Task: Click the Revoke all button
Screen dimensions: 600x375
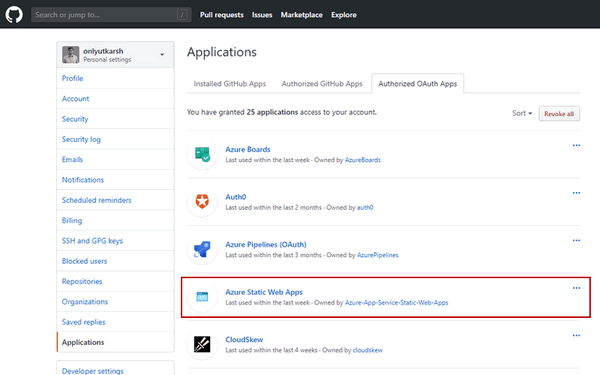Action: (x=559, y=114)
